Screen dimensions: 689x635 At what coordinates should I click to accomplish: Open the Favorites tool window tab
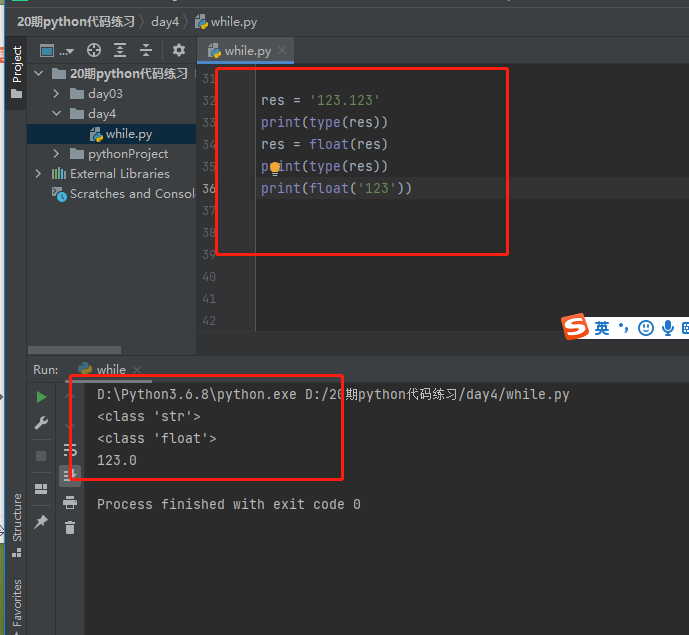pos(17,605)
